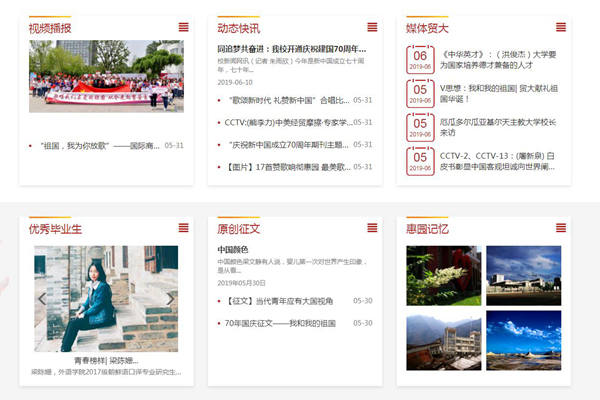Click the 05 date badge beside V思想
600x400 pixels.
(x=420, y=93)
